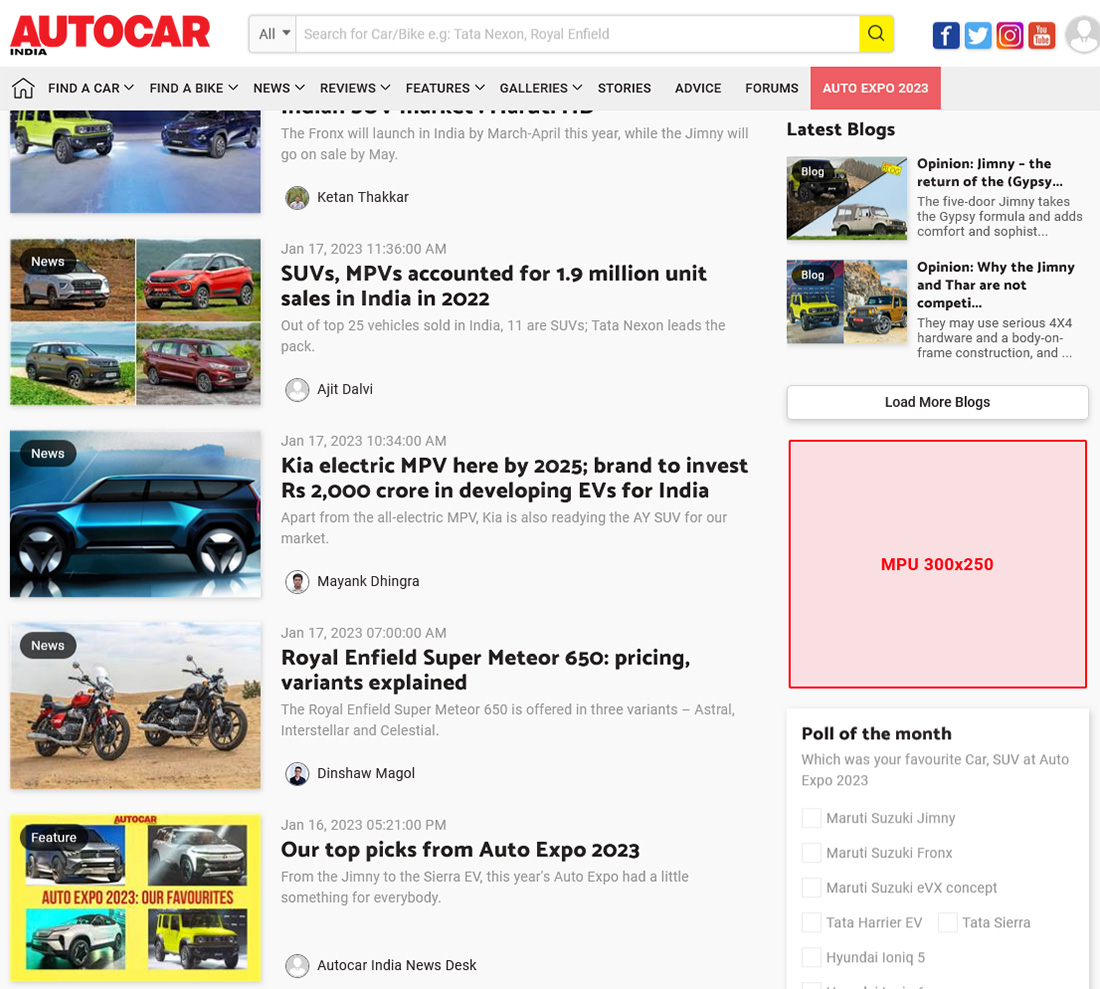Check the Hyundai Ioniq 5 poll option

pos(812,957)
